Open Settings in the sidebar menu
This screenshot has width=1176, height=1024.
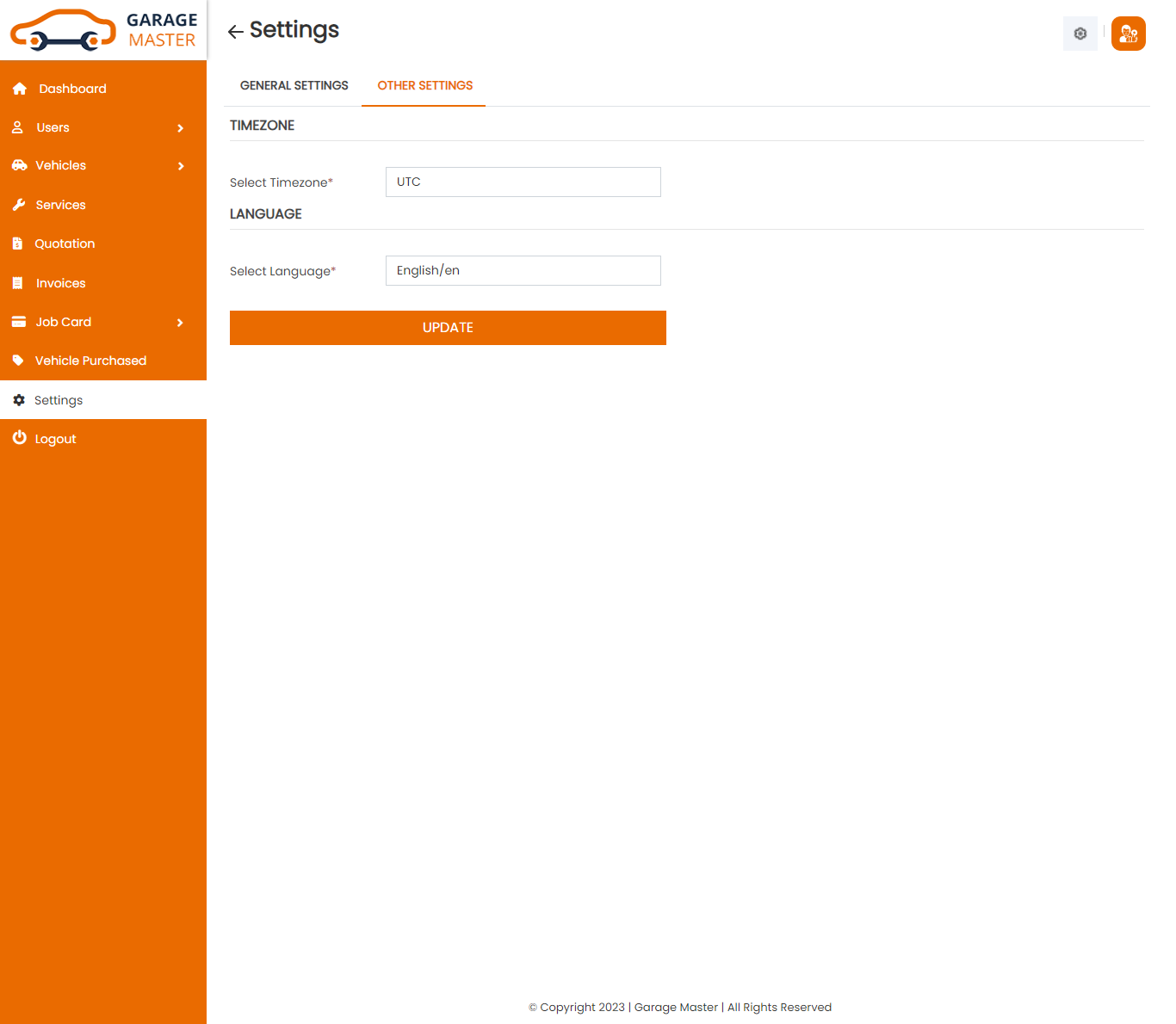coord(59,400)
